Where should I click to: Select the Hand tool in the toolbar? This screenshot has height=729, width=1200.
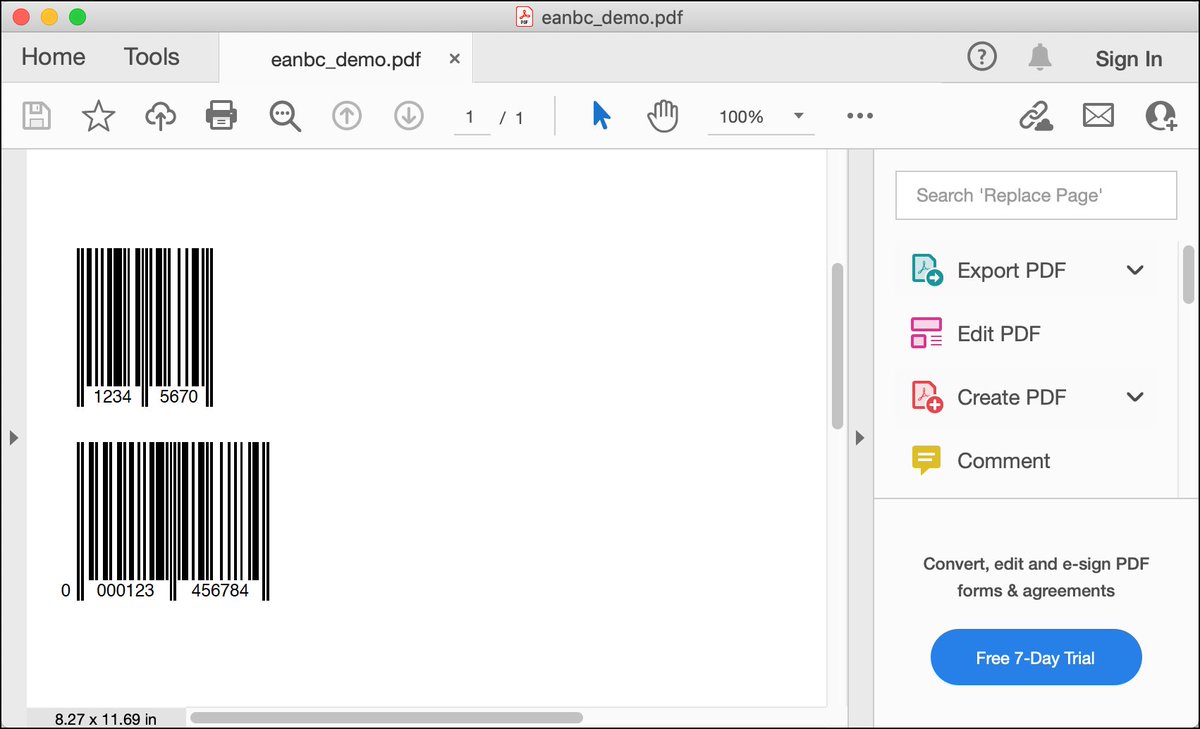pos(663,116)
